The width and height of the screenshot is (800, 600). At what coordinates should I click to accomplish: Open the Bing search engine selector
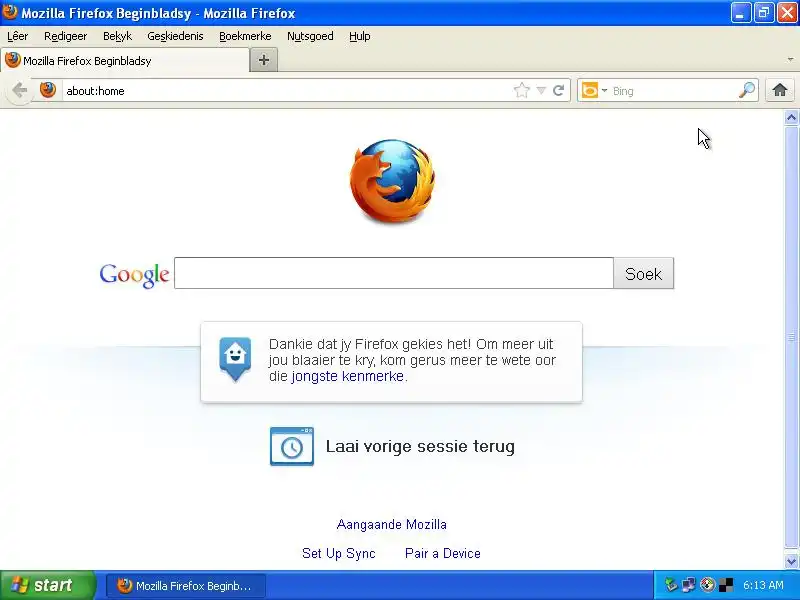coord(594,90)
